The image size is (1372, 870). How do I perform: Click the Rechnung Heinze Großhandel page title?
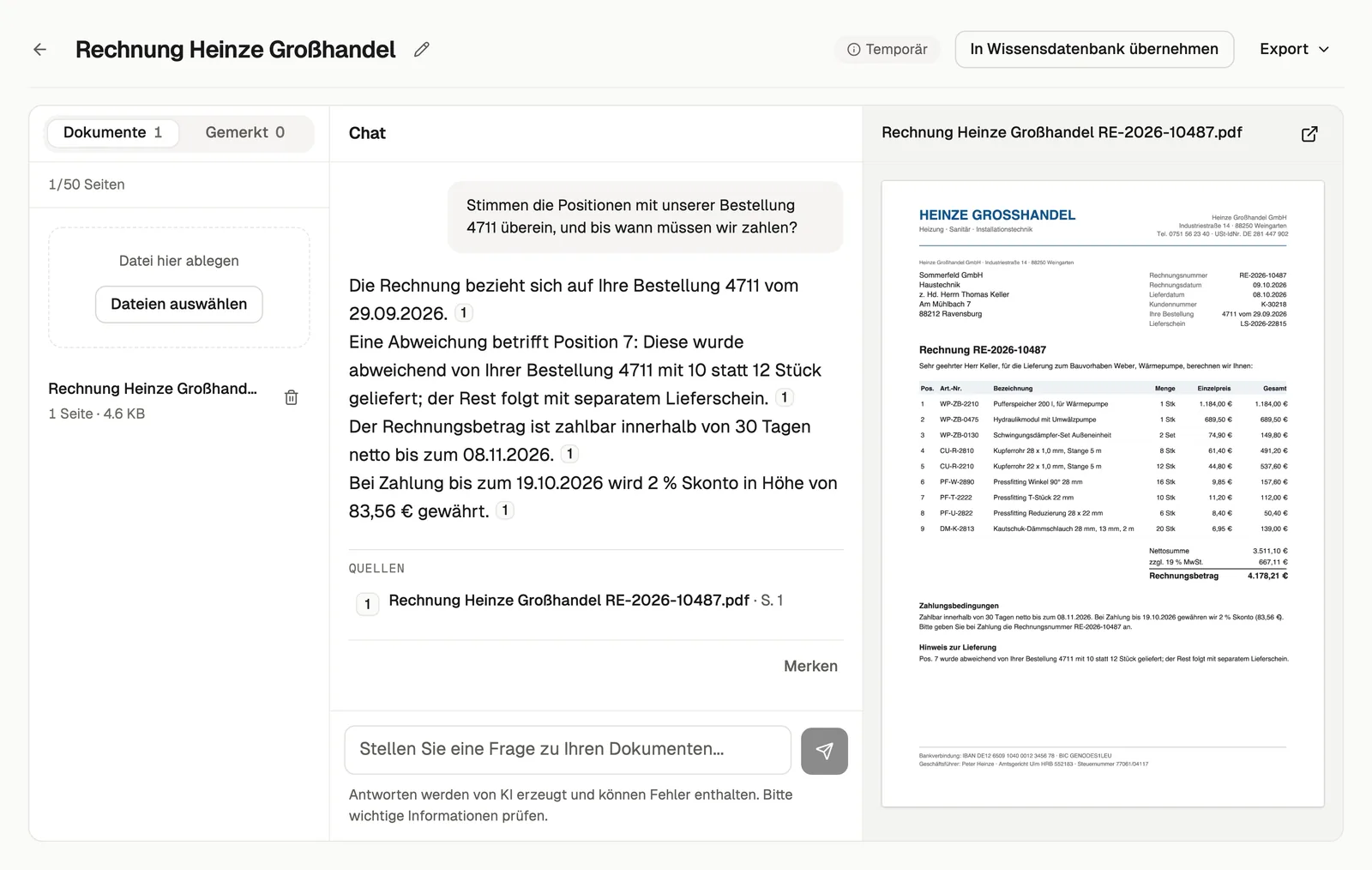coord(236,50)
